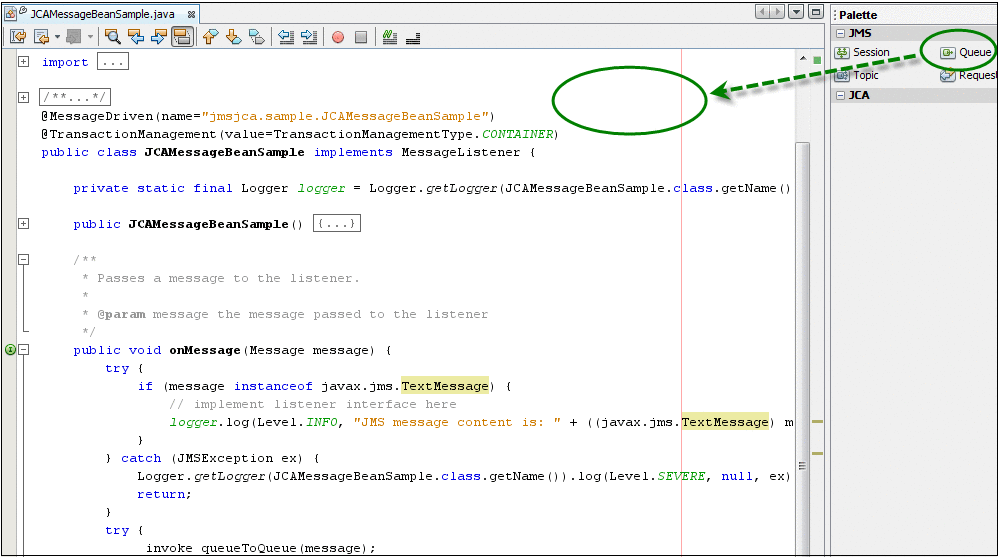Image resolution: width=1000 pixels, height=558 pixels.
Task: Expand the collapsed import block
Action: [x=24, y=61]
